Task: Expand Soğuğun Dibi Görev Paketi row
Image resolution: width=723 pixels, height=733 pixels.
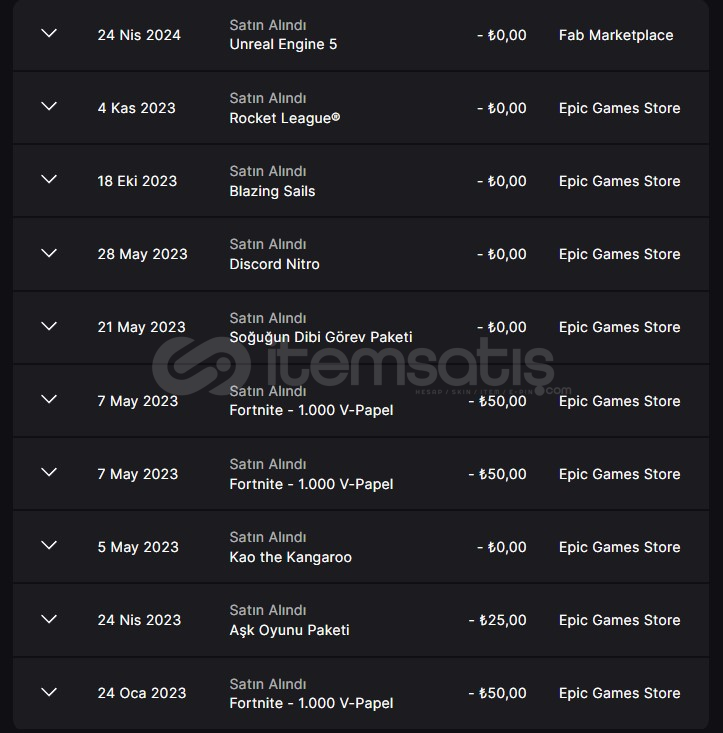Action: [x=48, y=326]
